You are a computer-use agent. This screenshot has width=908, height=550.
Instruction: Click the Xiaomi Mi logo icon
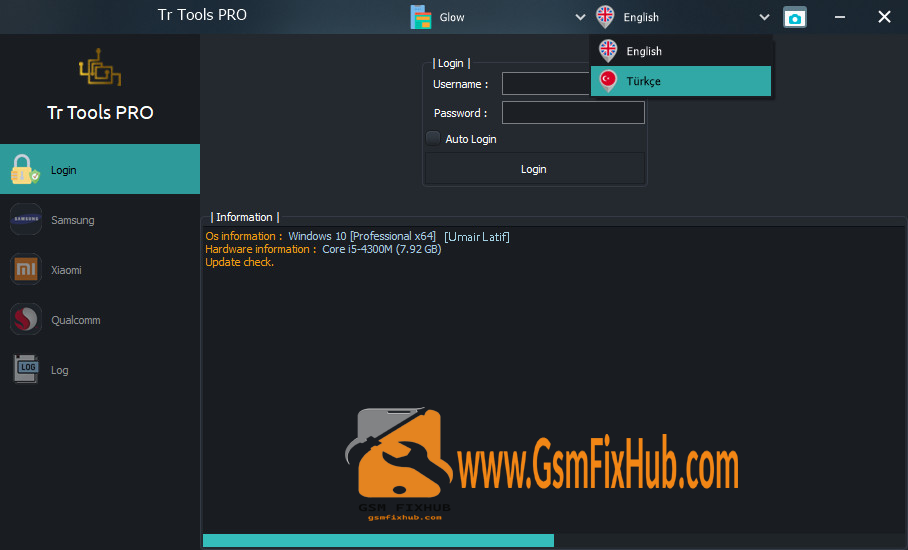26,269
